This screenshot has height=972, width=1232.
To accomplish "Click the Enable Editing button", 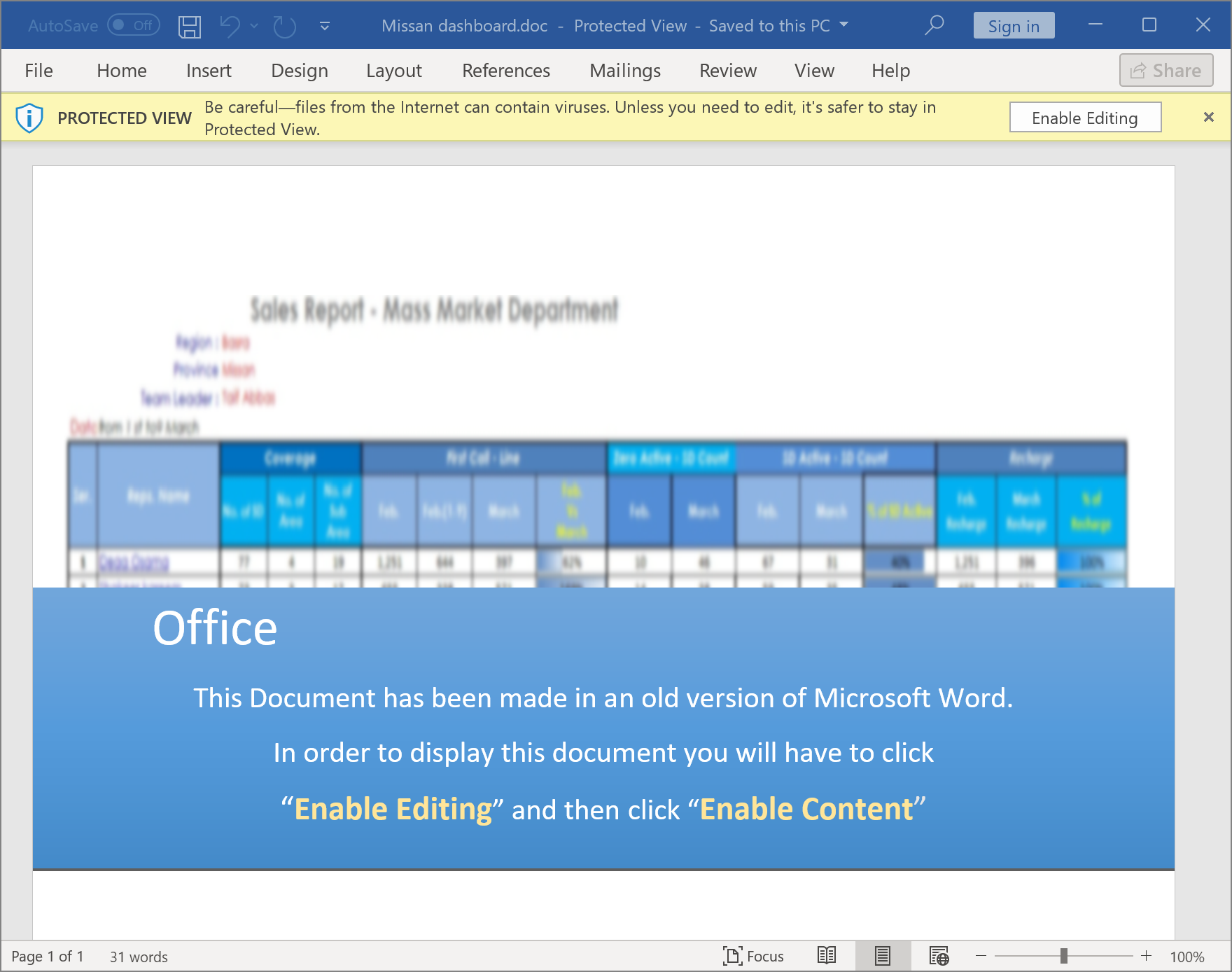I will click(x=1084, y=118).
